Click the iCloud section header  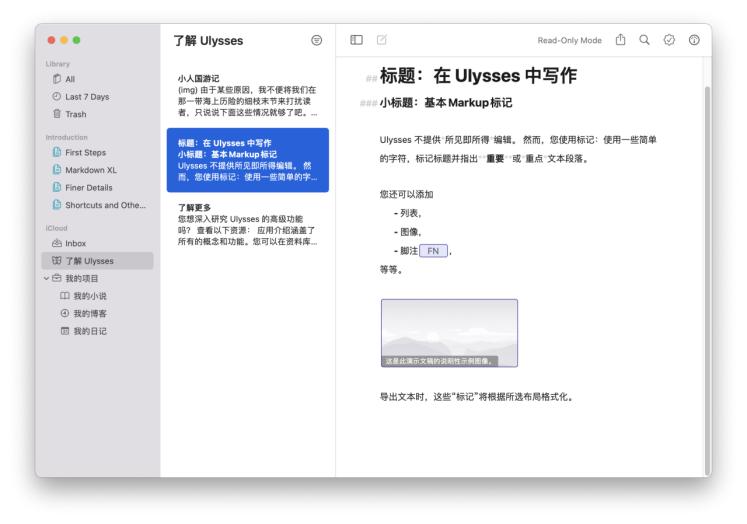click(56, 228)
